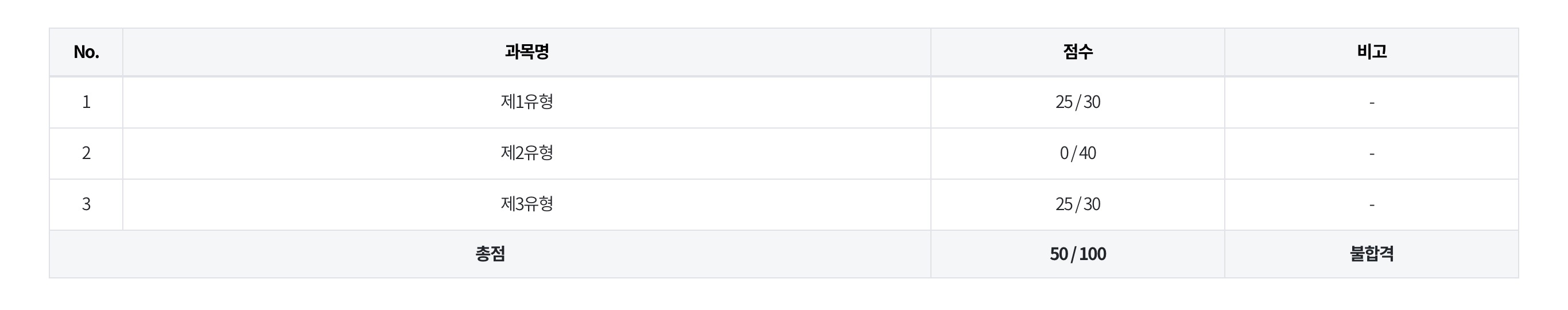Click row number 2 cell

pos(86,153)
